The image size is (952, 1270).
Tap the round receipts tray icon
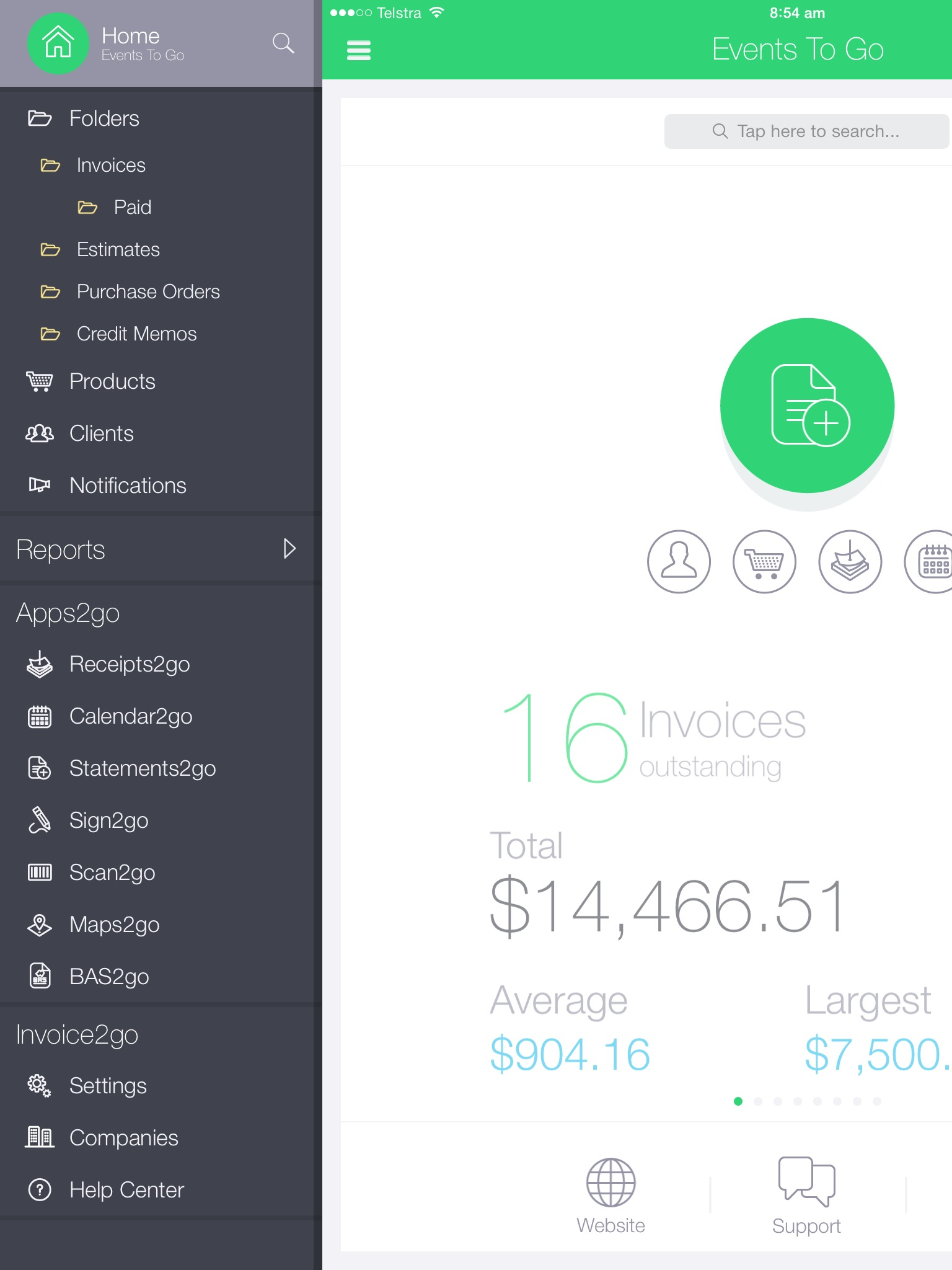[850, 562]
